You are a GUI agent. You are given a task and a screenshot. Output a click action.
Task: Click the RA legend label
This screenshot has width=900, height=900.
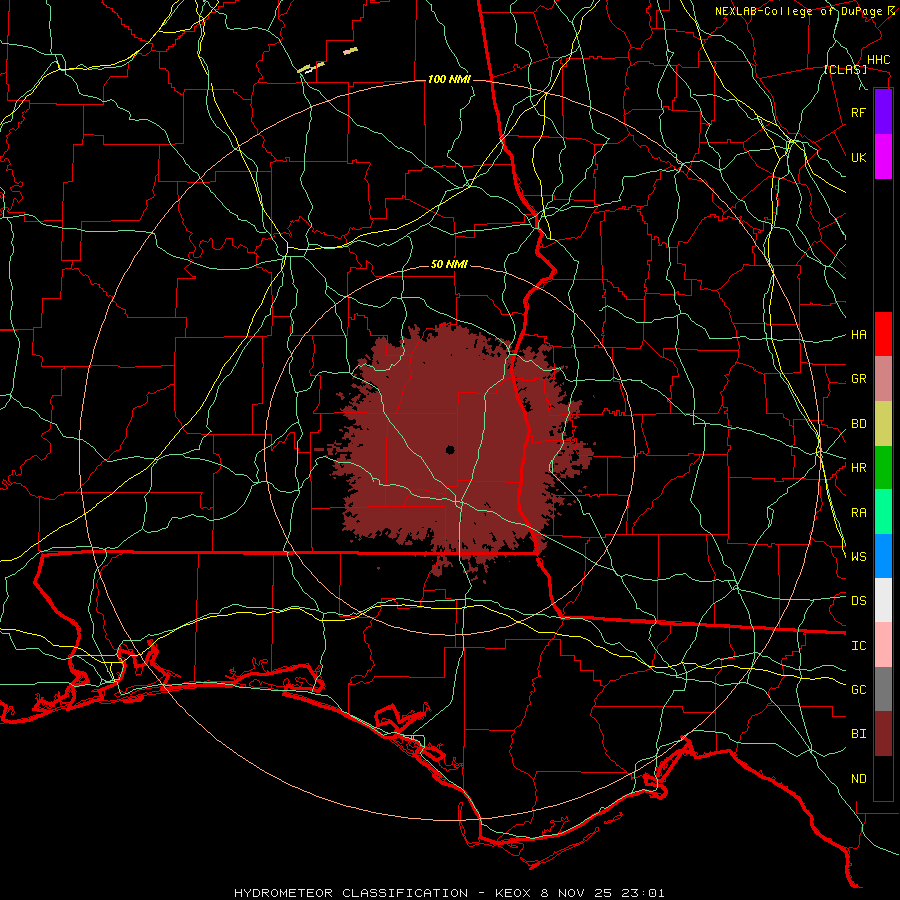[859, 513]
